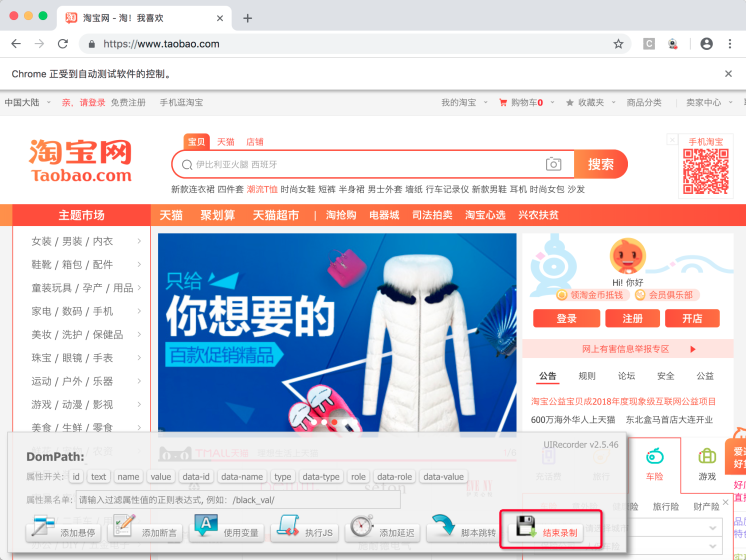The height and width of the screenshot is (560, 746).
Task: Click the orange mascot avatar
Action: click(x=628, y=256)
